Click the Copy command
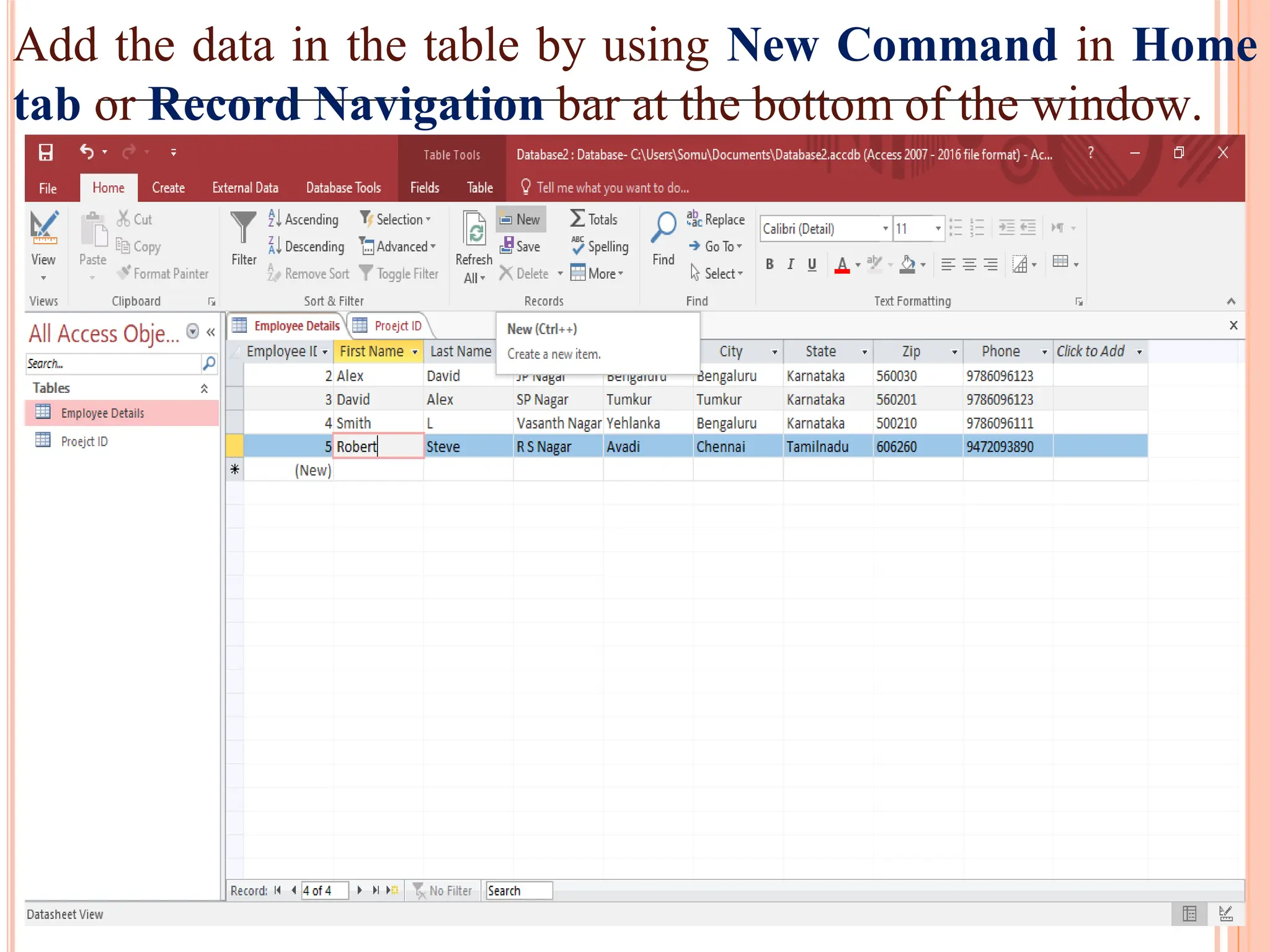This screenshot has width=1270, height=952. [138, 246]
